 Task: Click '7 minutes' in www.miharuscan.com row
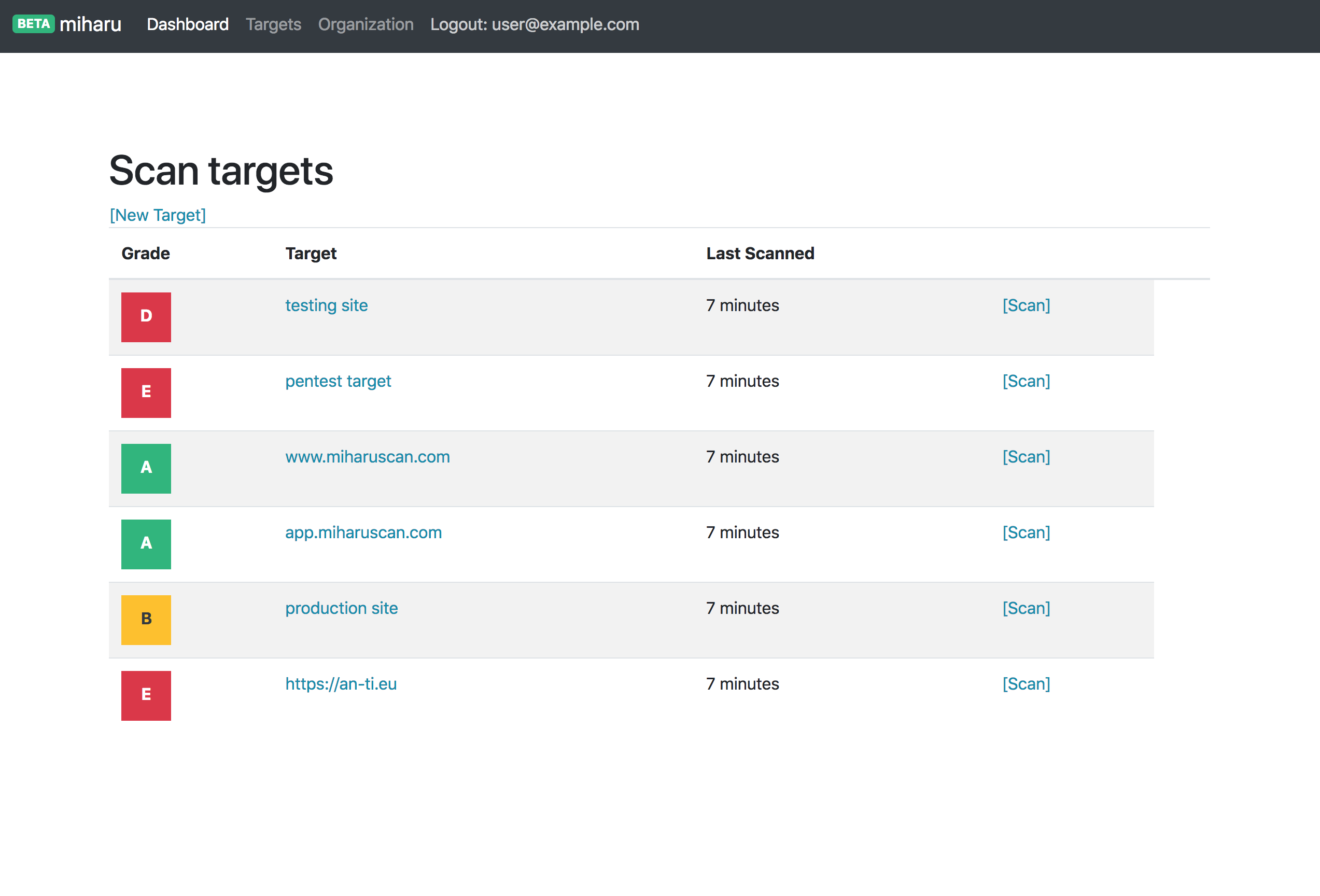tap(742, 457)
